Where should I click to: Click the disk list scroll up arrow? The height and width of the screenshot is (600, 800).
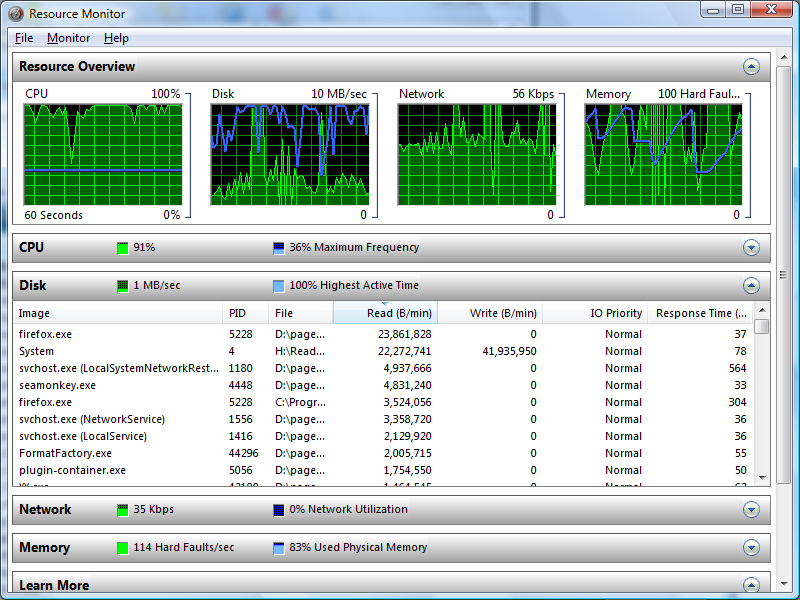coord(762,310)
